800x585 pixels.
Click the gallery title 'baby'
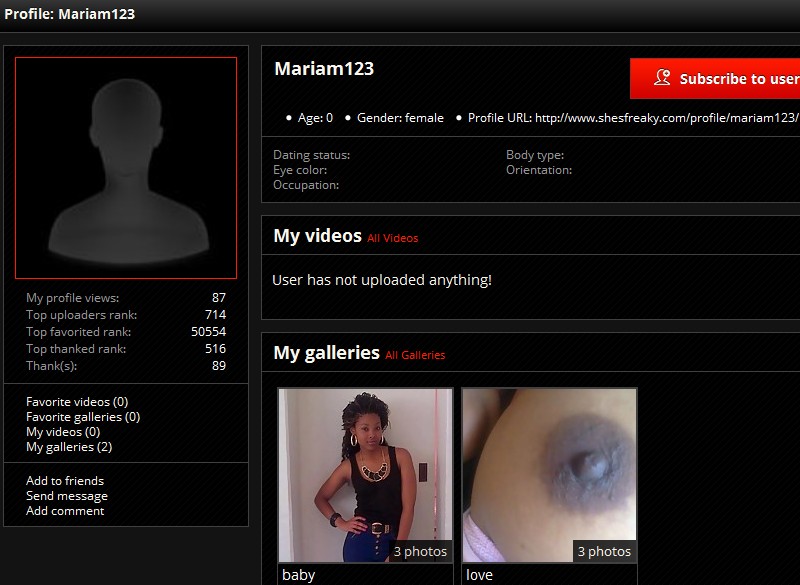click(298, 575)
